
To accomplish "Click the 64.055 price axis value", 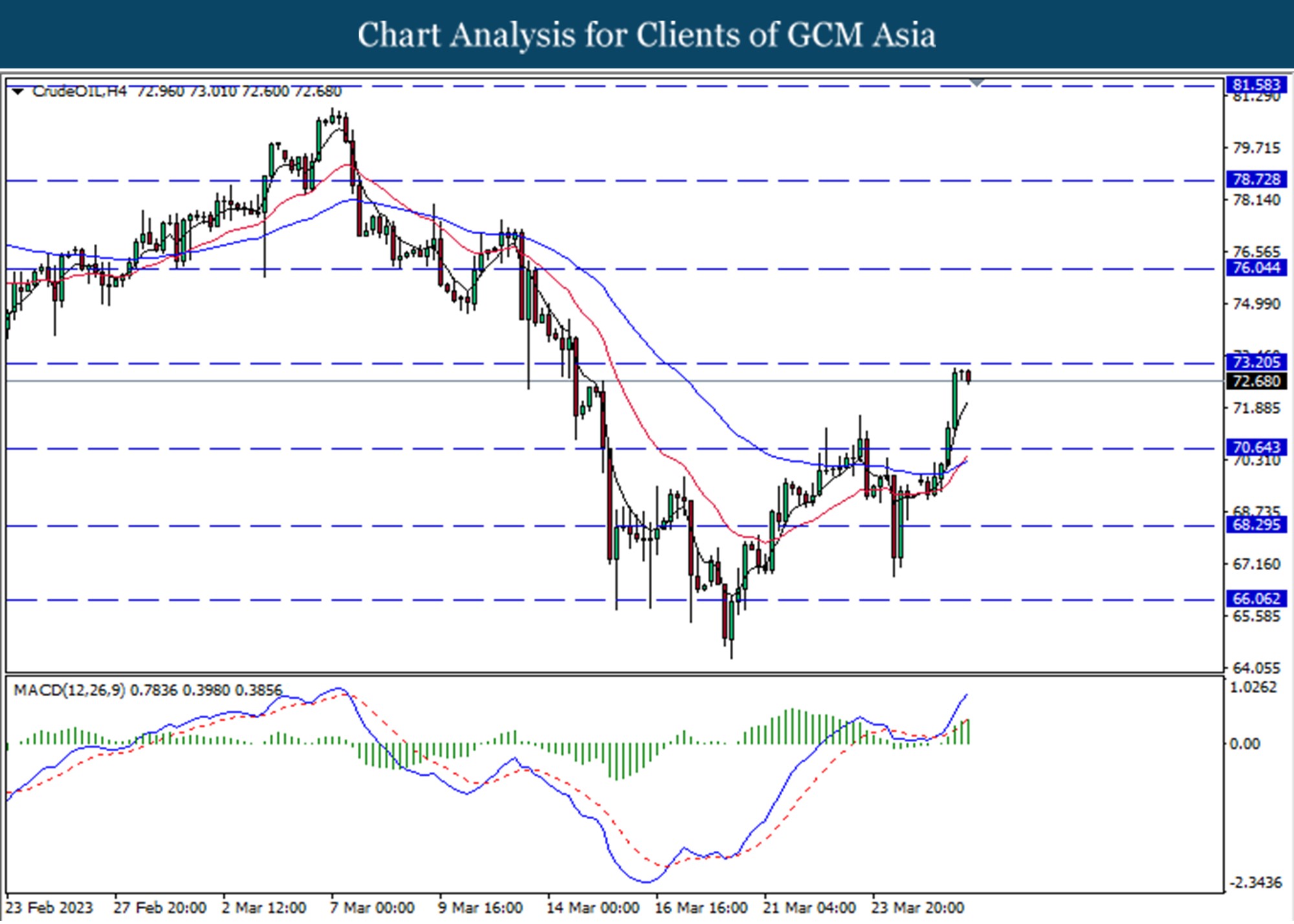I will point(1256,668).
